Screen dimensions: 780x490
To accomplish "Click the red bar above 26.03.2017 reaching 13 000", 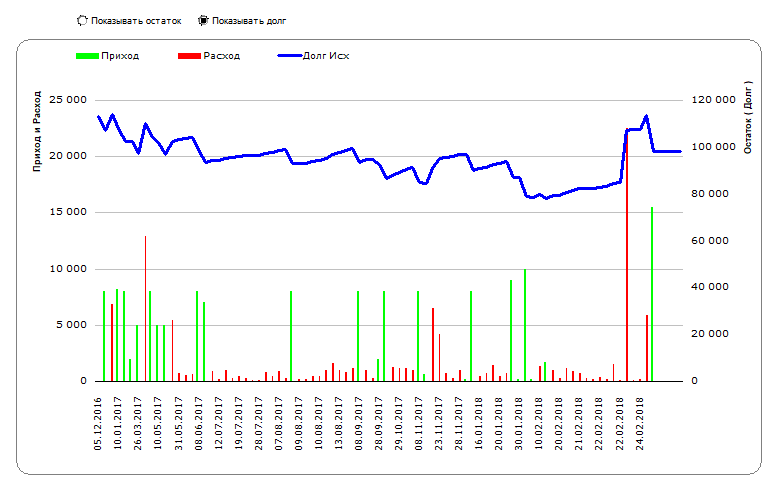I will click(x=145, y=308).
